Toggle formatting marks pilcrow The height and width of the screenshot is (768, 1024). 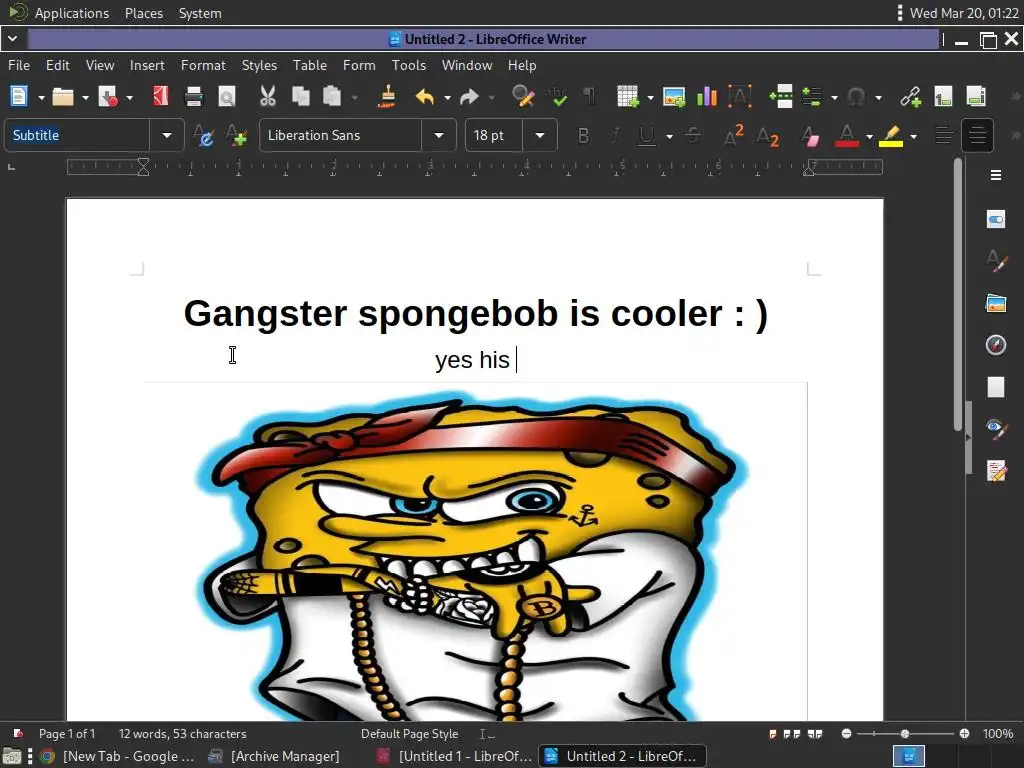[589, 97]
